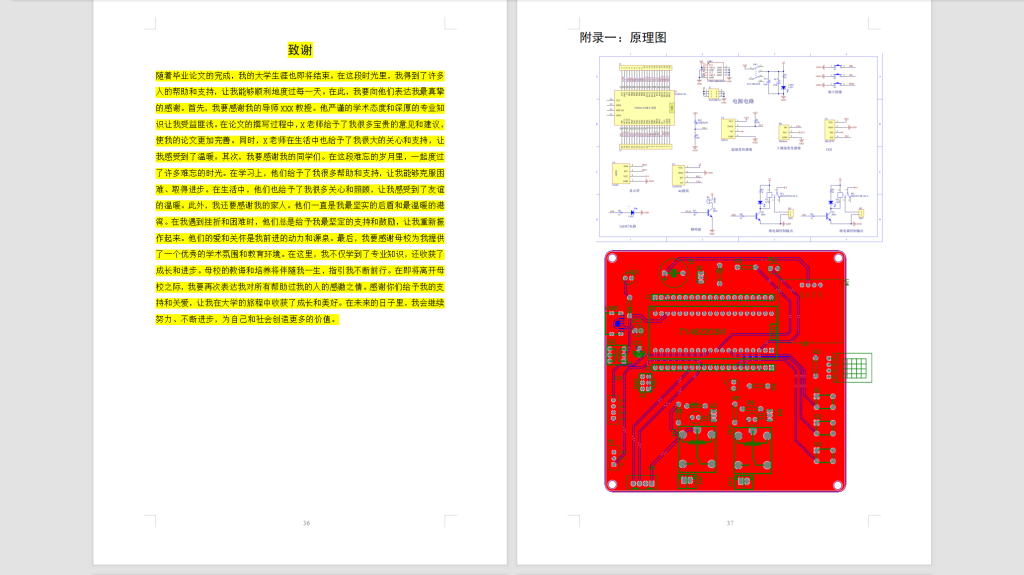Click the yellow microcontroller block in the schematic
The width and height of the screenshot is (1024, 575).
[644, 108]
